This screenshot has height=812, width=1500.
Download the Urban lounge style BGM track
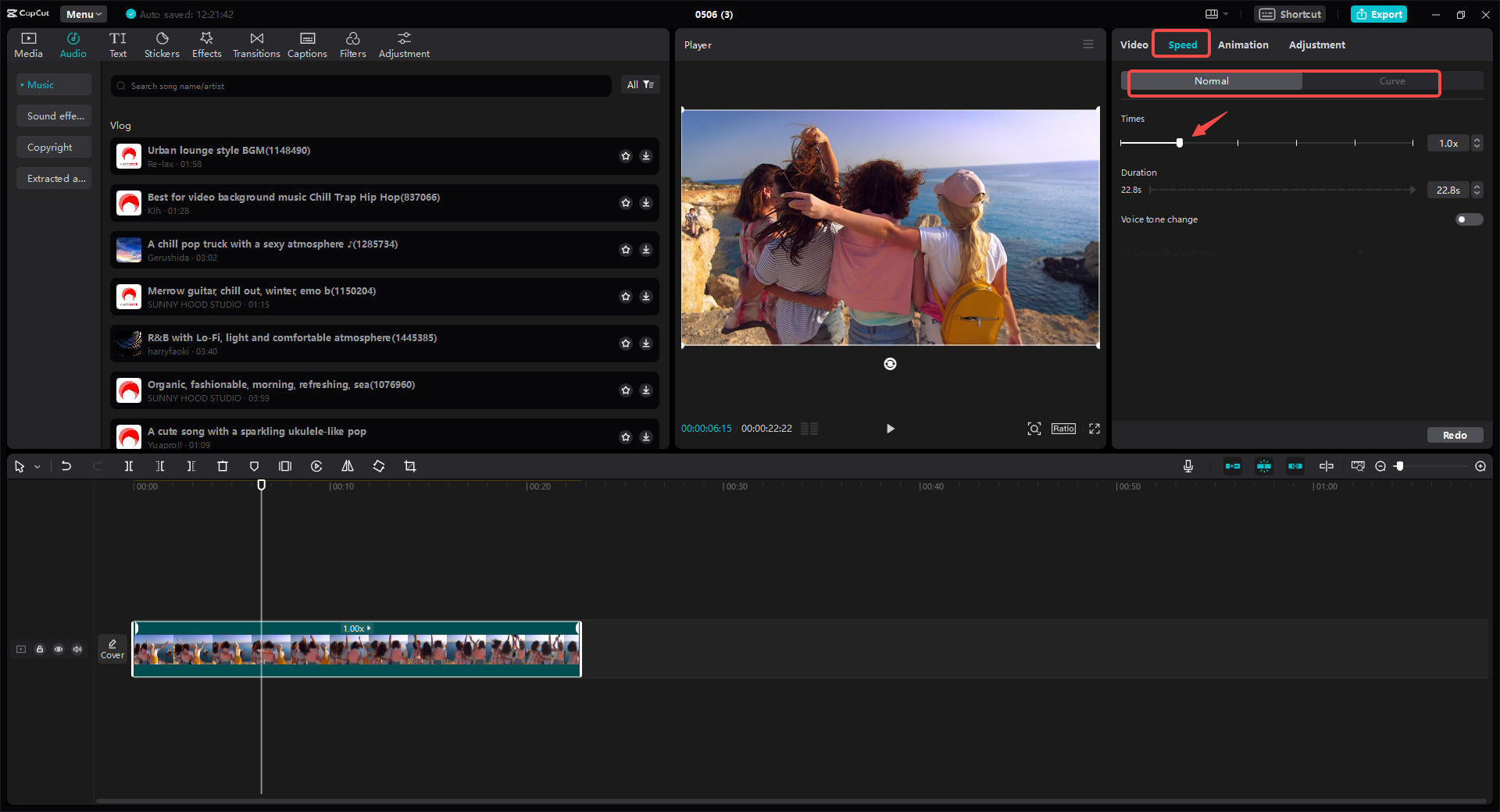(646, 156)
